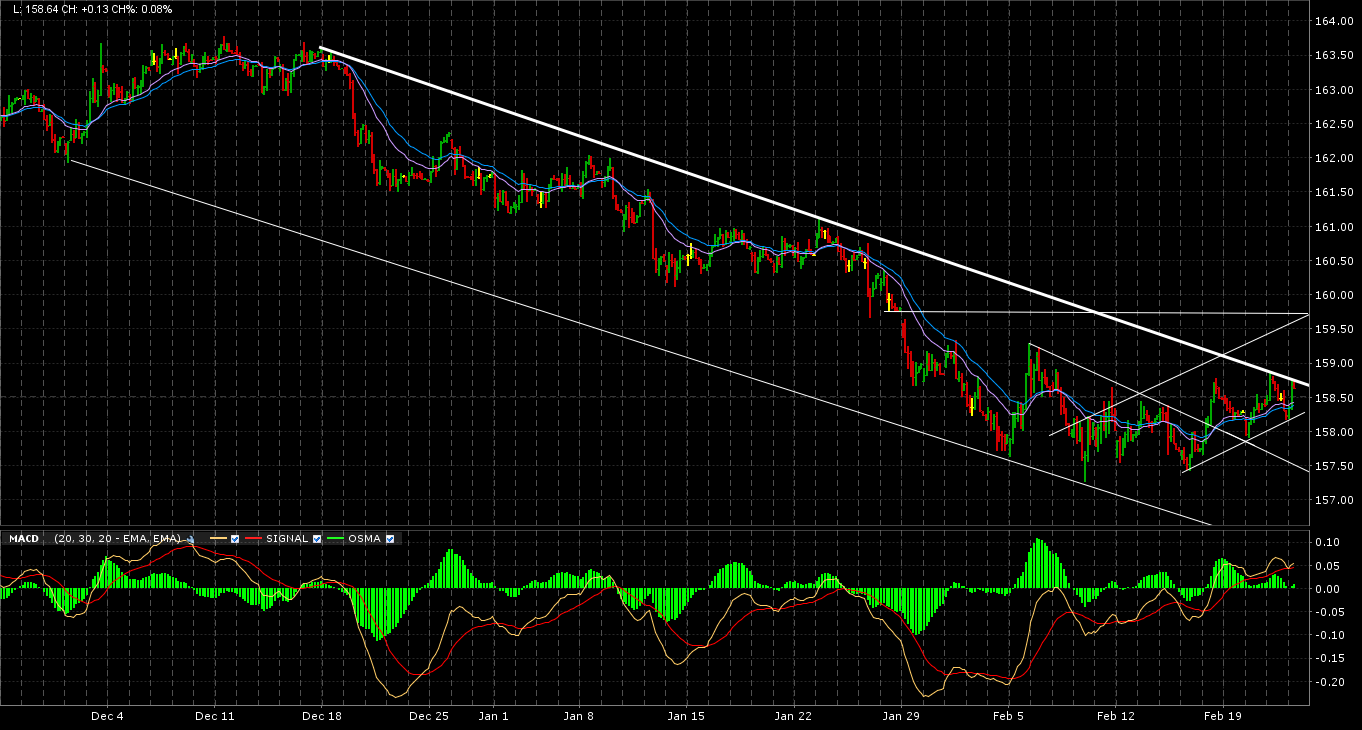Click the Jan 8 date label
1362x730 pixels.
pyautogui.click(x=579, y=716)
